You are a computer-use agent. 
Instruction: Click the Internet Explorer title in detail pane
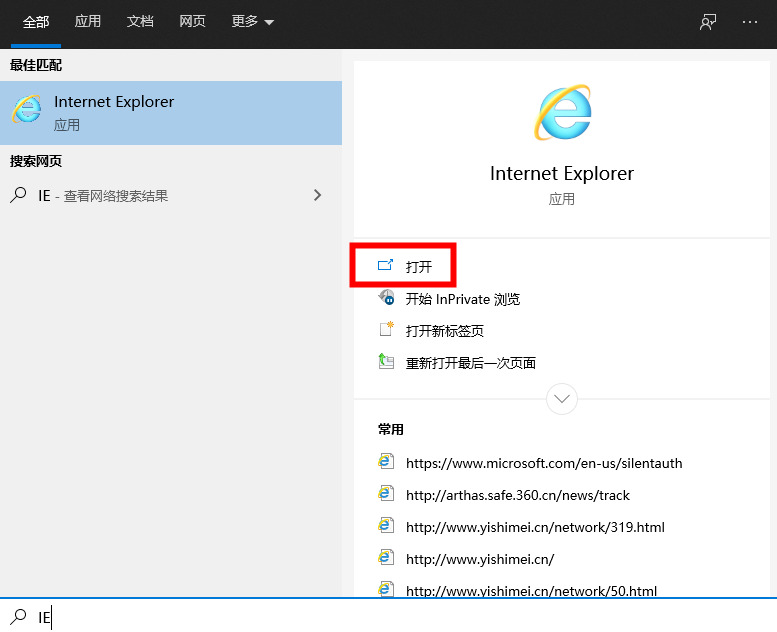[562, 173]
